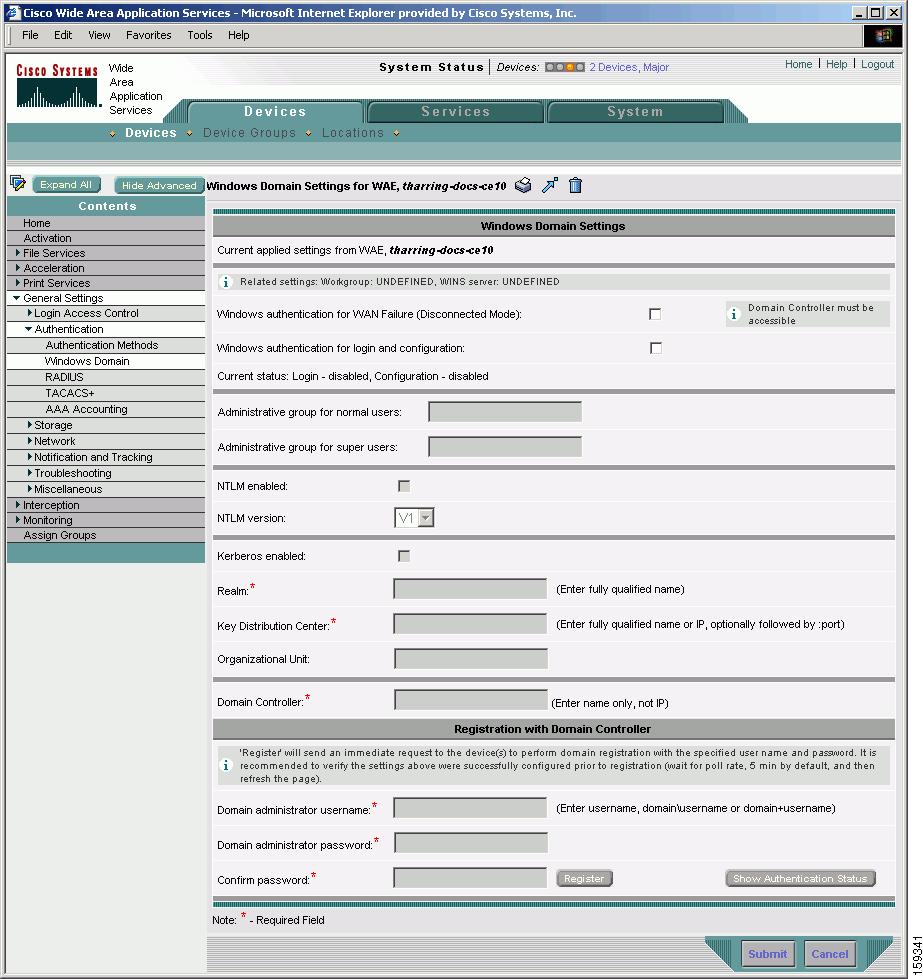Click the Logout link
Screen dimensions: 923x979
877,64
